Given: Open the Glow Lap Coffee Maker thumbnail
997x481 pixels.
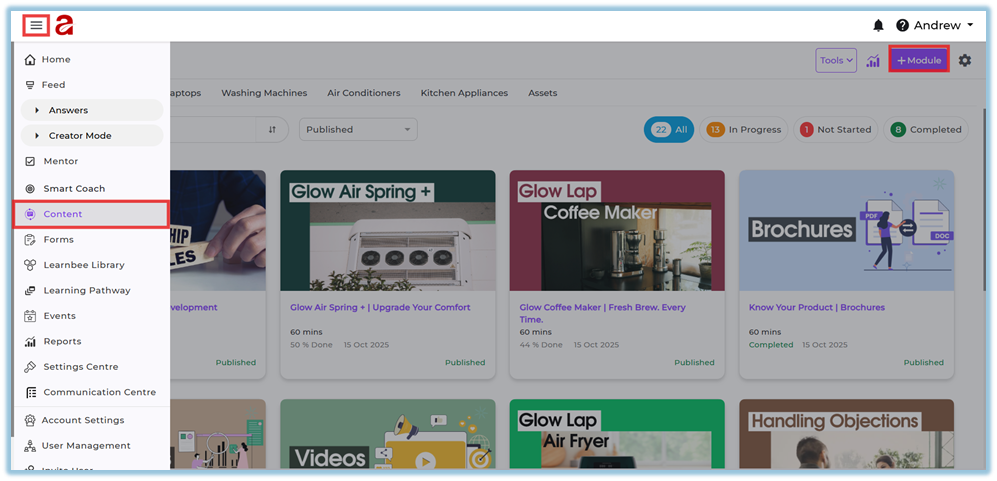Looking at the screenshot, I should pos(617,230).
